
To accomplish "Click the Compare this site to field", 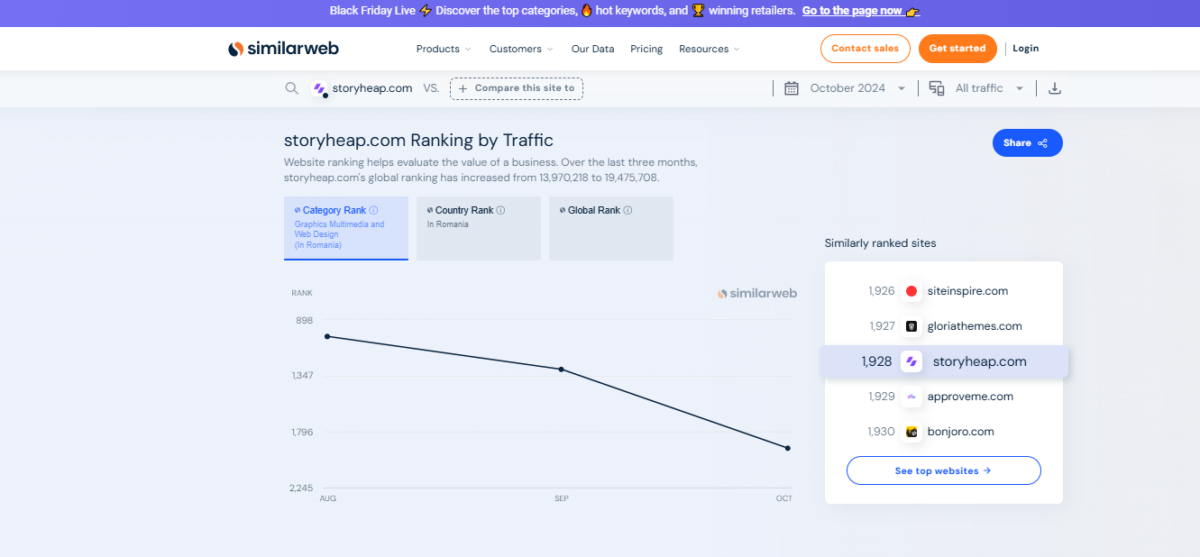I will tap(516, 88).
